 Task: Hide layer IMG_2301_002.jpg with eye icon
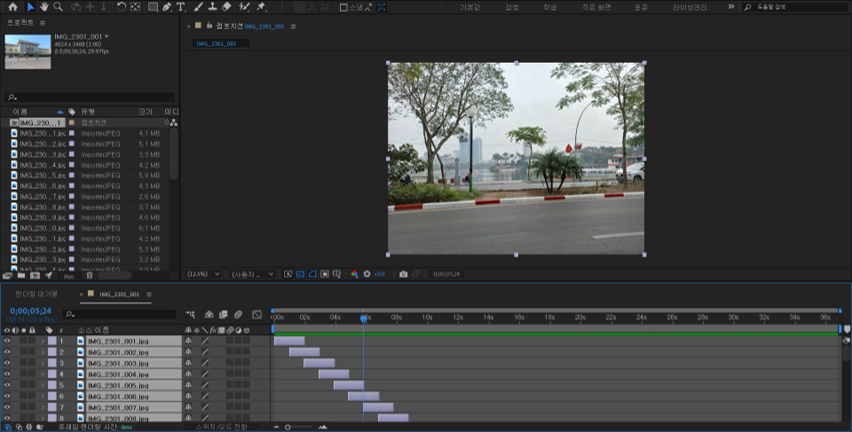point(7,352)
